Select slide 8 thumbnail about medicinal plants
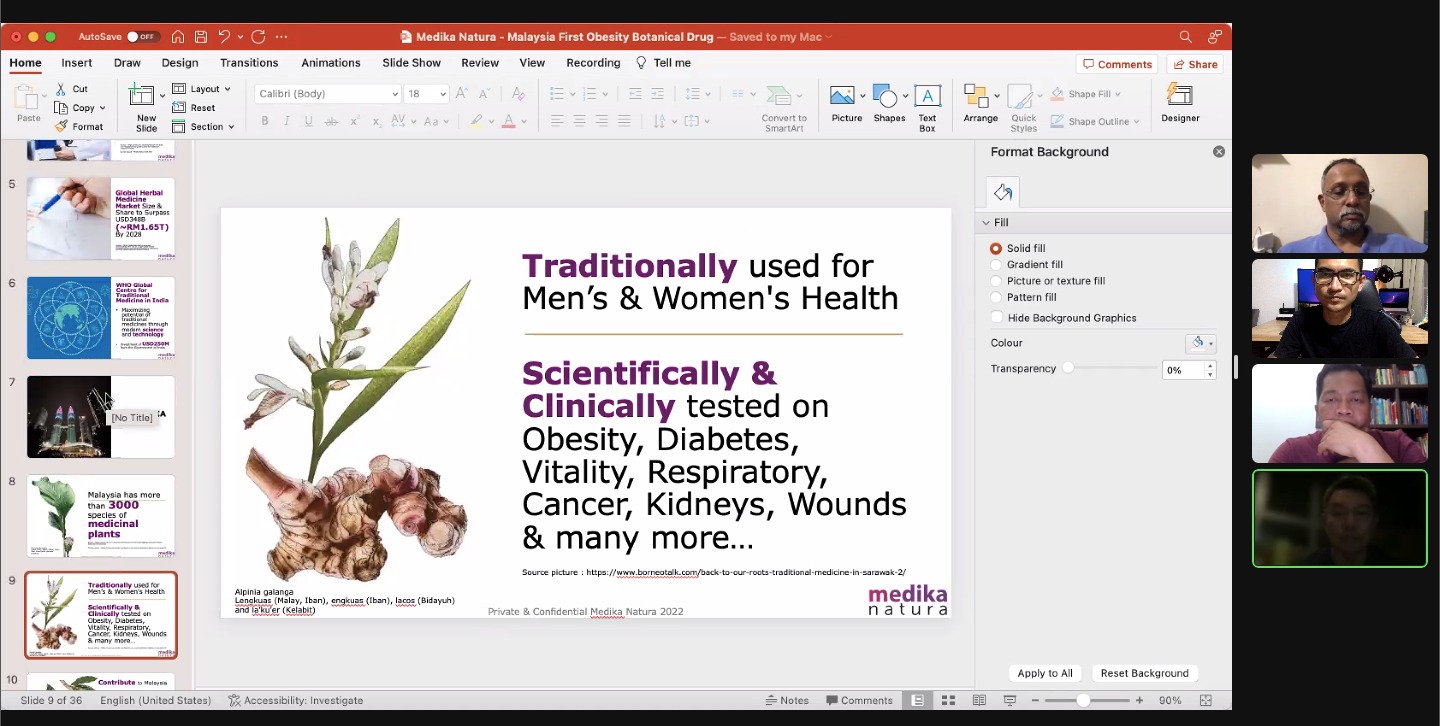The height and width of the screenshot is (726, 1440). pos(101,516)
